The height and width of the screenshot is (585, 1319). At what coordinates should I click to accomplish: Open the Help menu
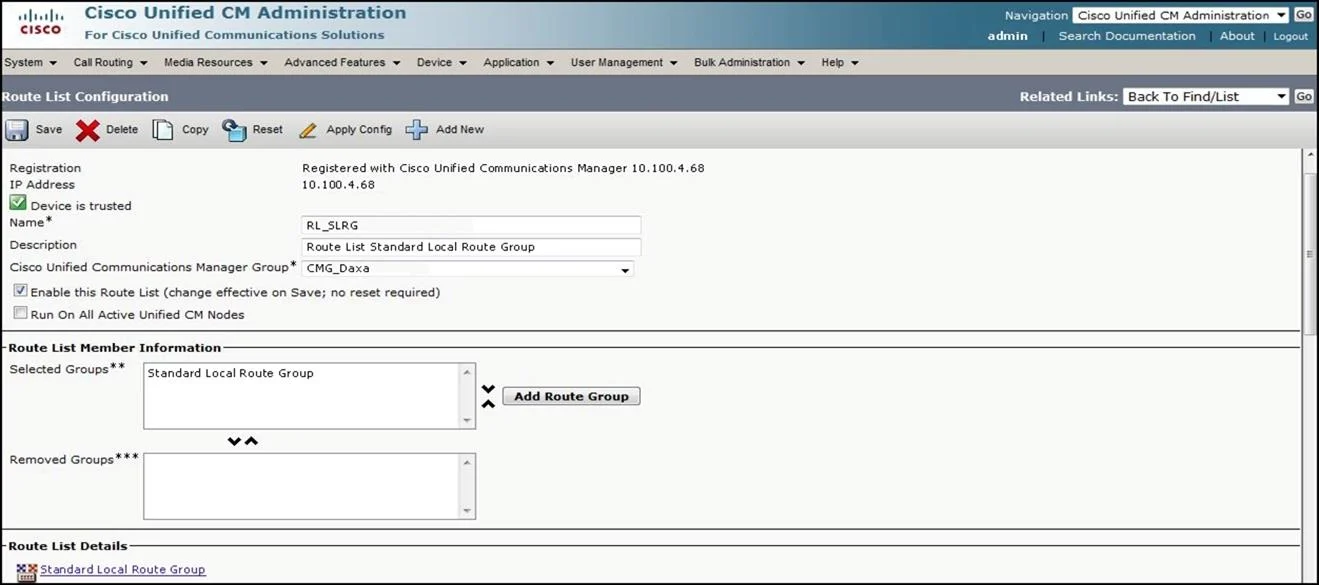click(840, 62)
